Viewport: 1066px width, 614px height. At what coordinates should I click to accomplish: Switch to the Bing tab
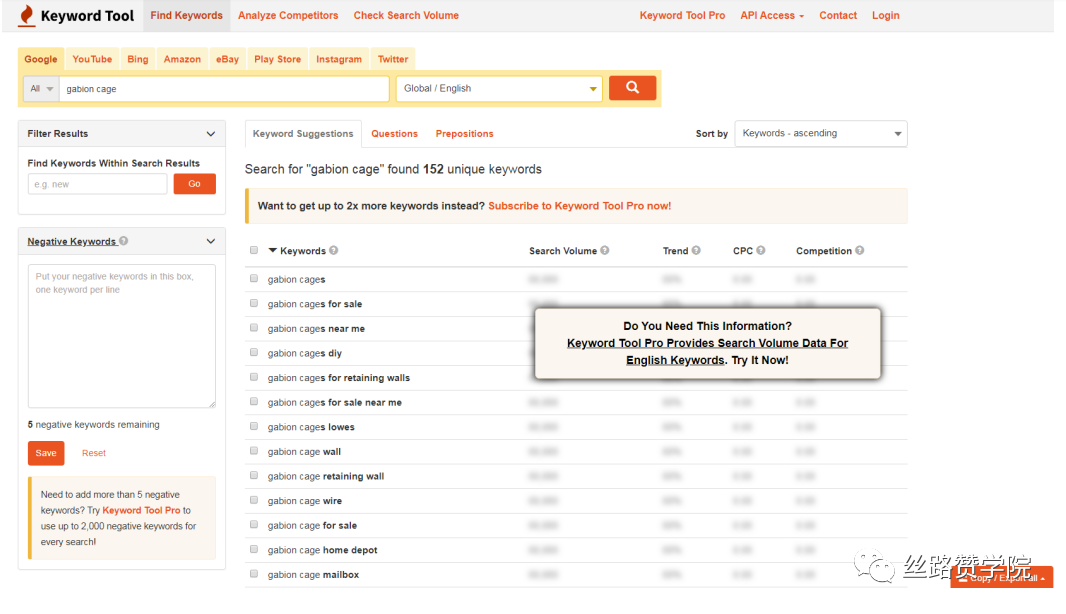pyautogui.click(x=137, y=59)
